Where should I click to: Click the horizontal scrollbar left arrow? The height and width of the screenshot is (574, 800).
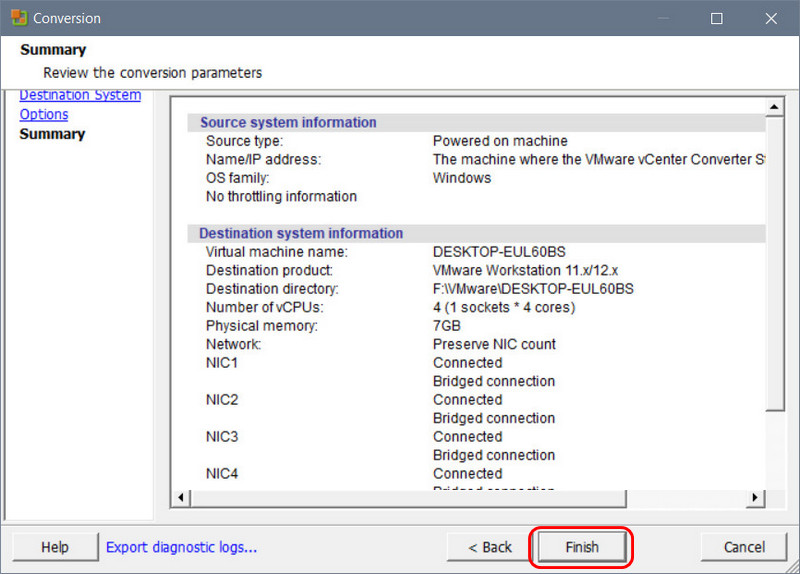(181, 497)
